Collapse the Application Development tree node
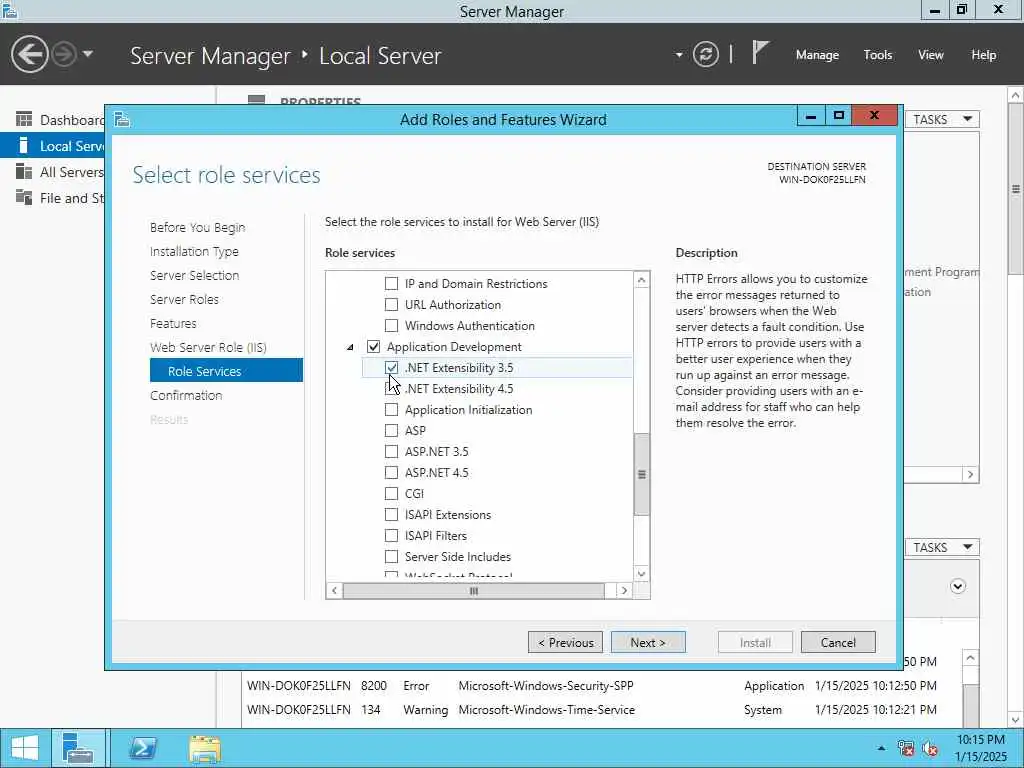The image size is (1024, 768). pos(350,347)
